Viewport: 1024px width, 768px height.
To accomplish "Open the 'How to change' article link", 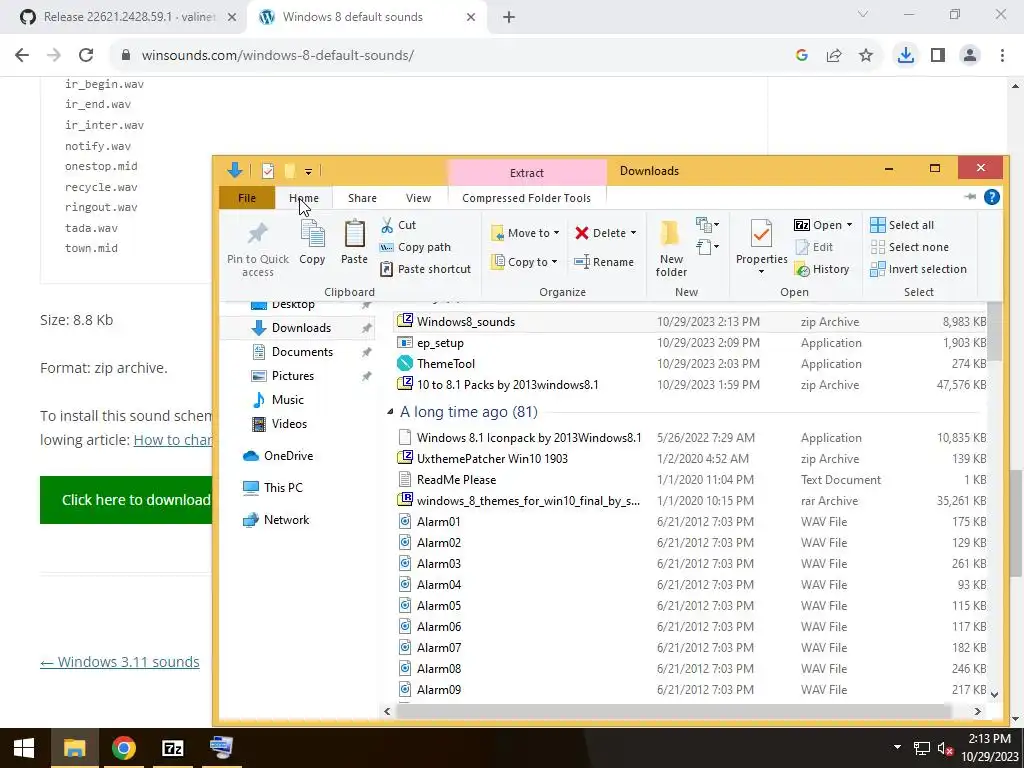I will coord(173,440).
